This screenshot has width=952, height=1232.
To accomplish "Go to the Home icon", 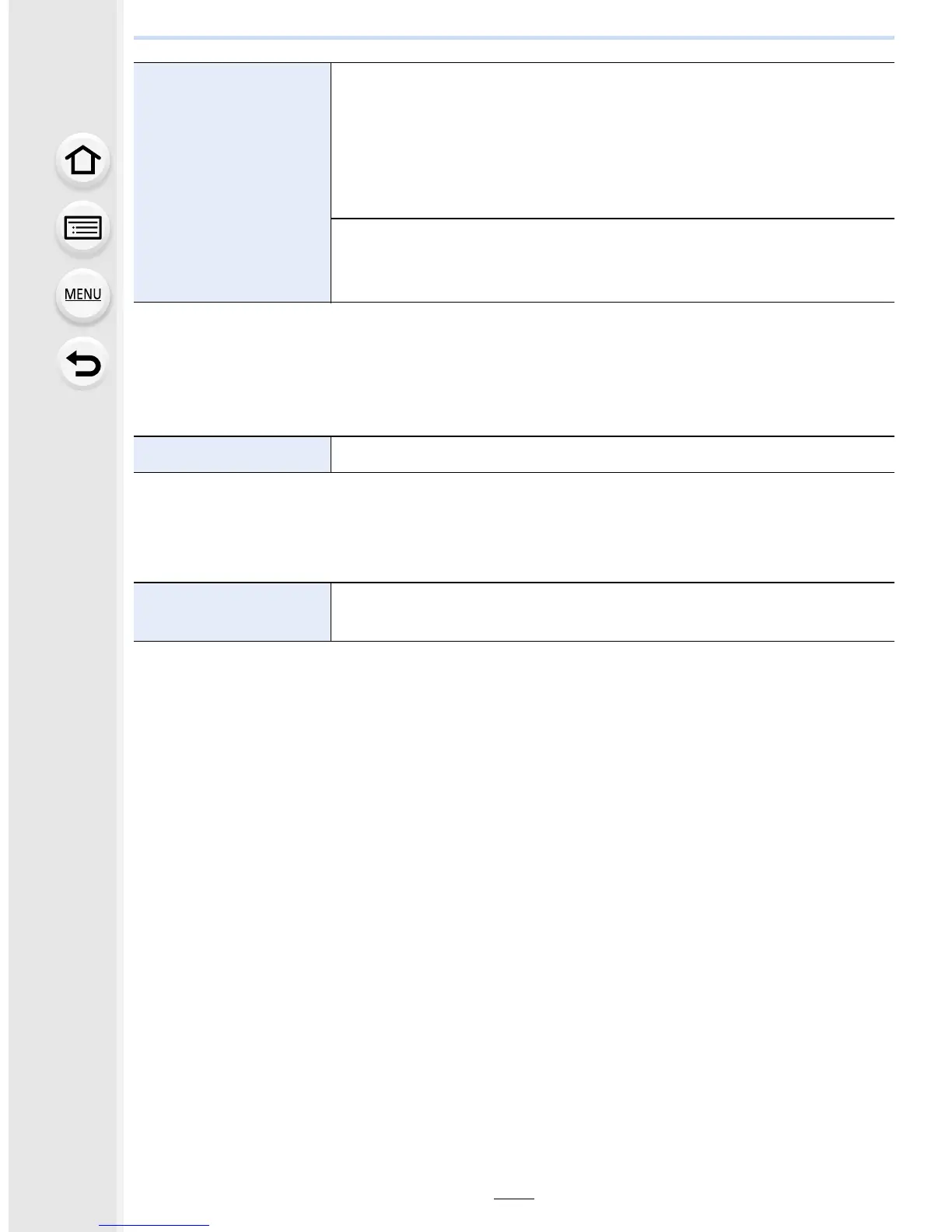I will (83, 160).
